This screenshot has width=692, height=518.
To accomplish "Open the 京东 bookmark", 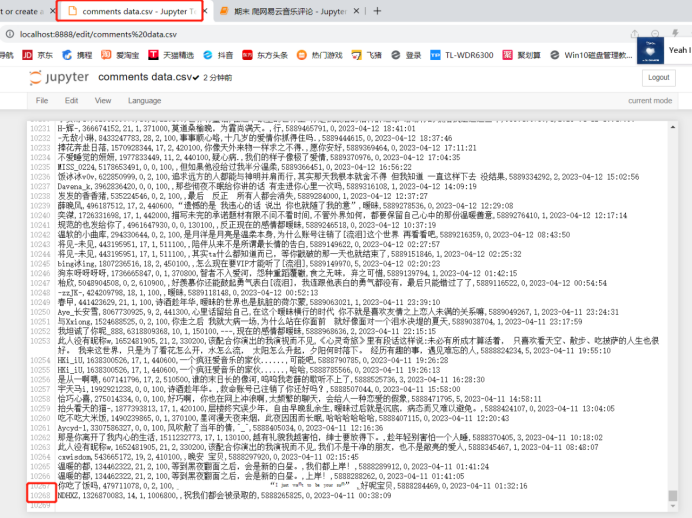I will pos(38,55).
